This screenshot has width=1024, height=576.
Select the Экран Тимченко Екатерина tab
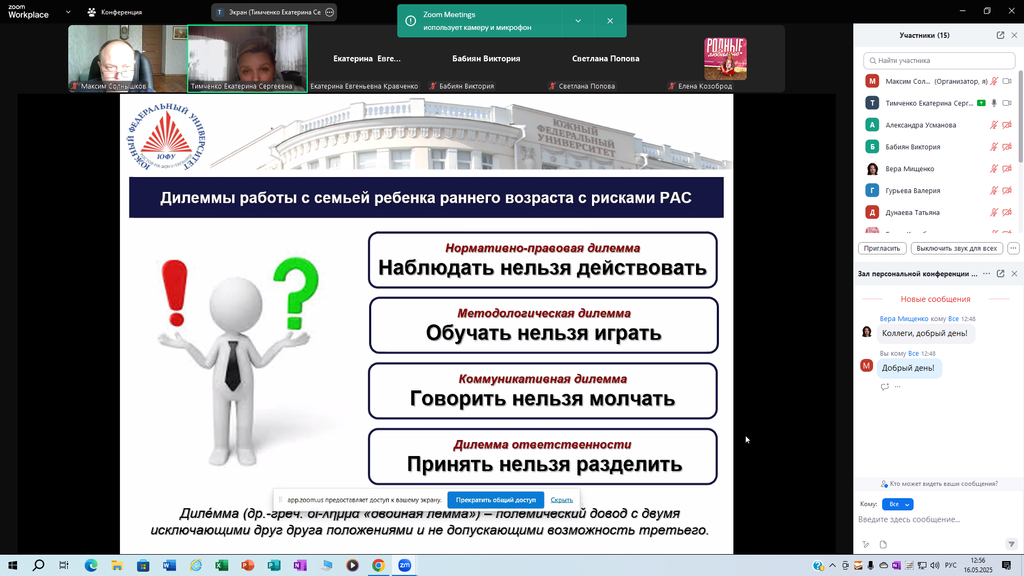[268, 12]
